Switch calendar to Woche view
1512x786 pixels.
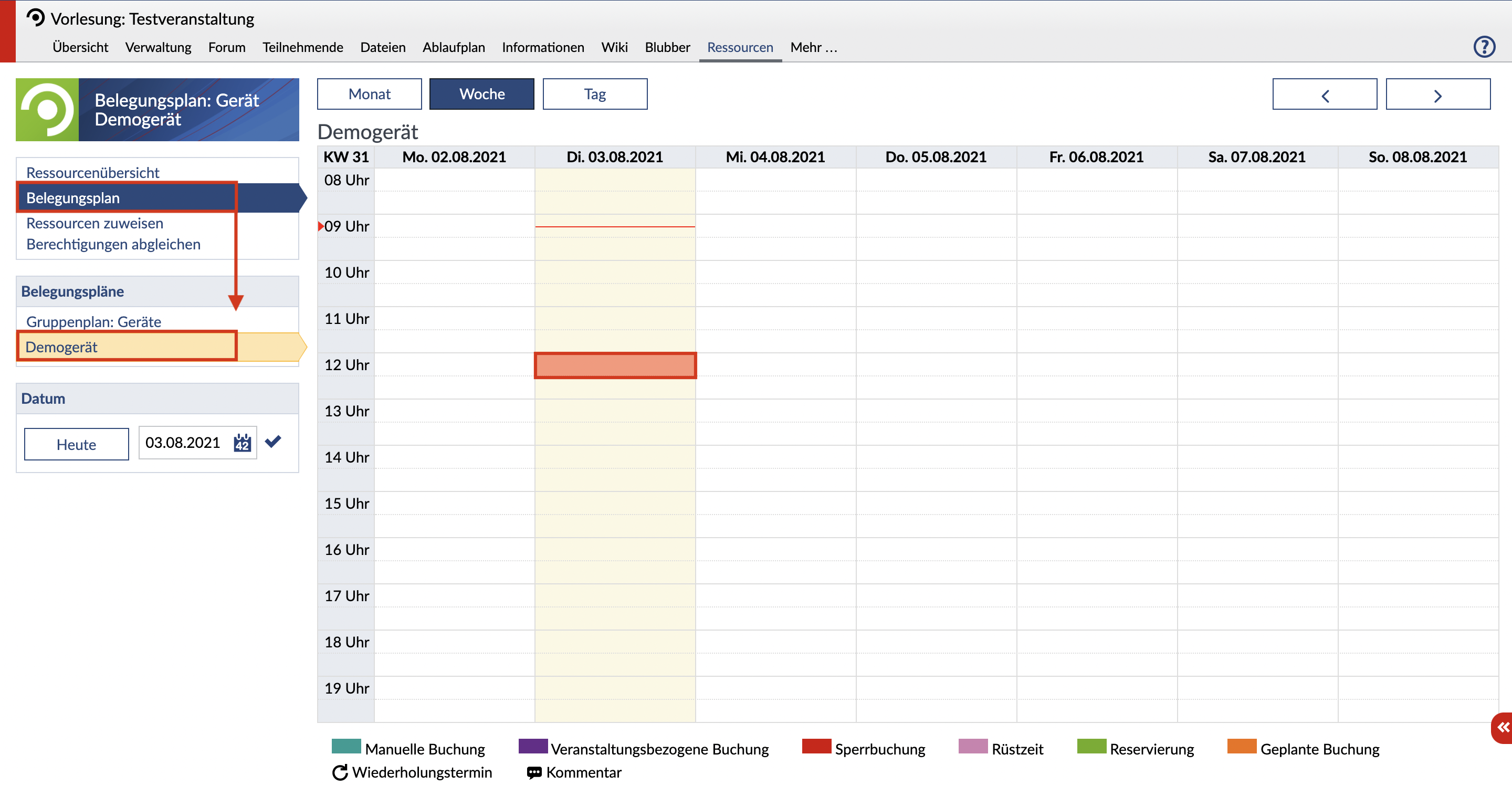point(481,94)
